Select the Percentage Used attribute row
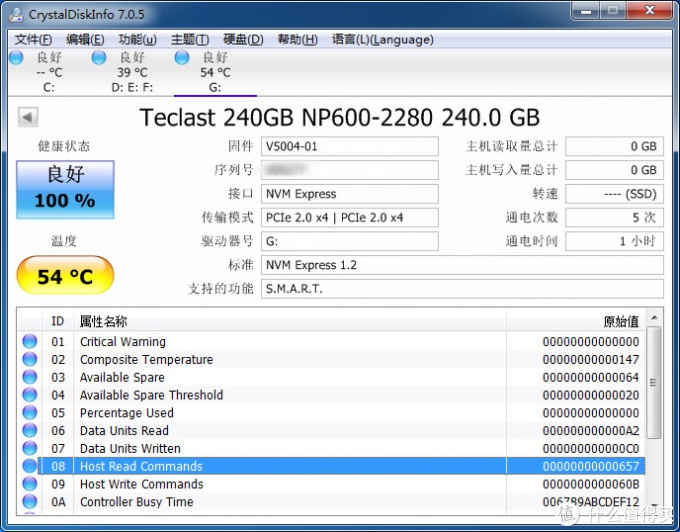The image size is (680, 532). pyautogui.click(x=332, y=412)
